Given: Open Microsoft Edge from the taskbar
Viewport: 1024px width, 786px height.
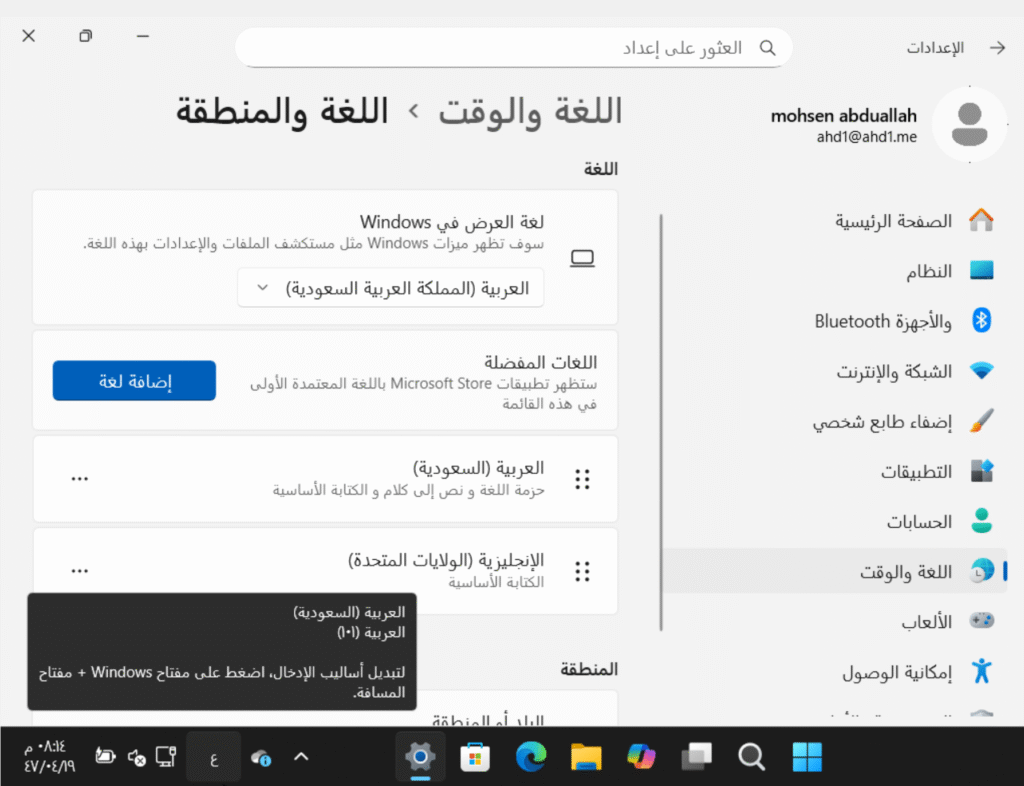Looking at the screenshot, I should point(531,758).
